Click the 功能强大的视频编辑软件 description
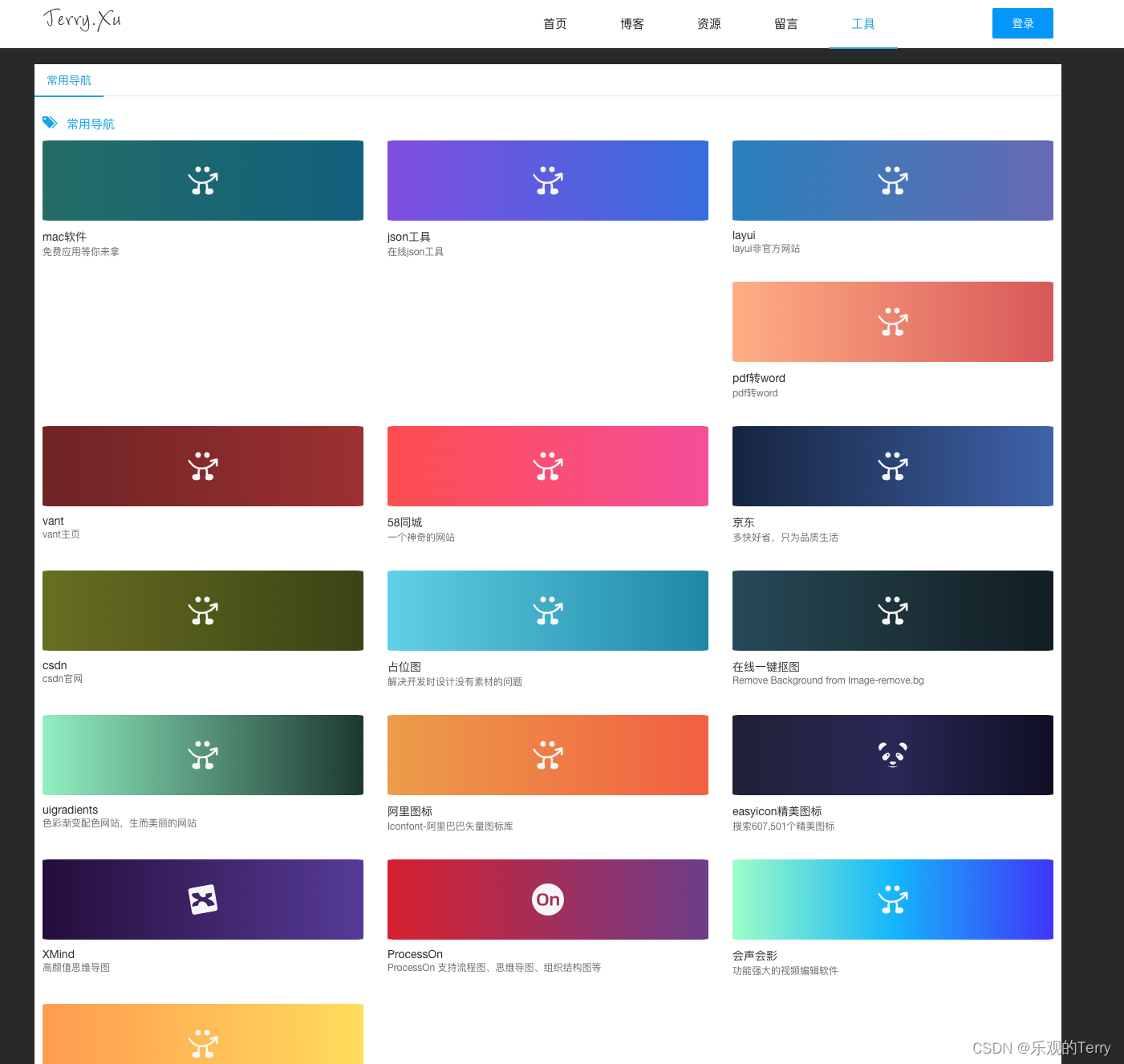This screenshot has height=1064, width=1124. click(785, 971)
